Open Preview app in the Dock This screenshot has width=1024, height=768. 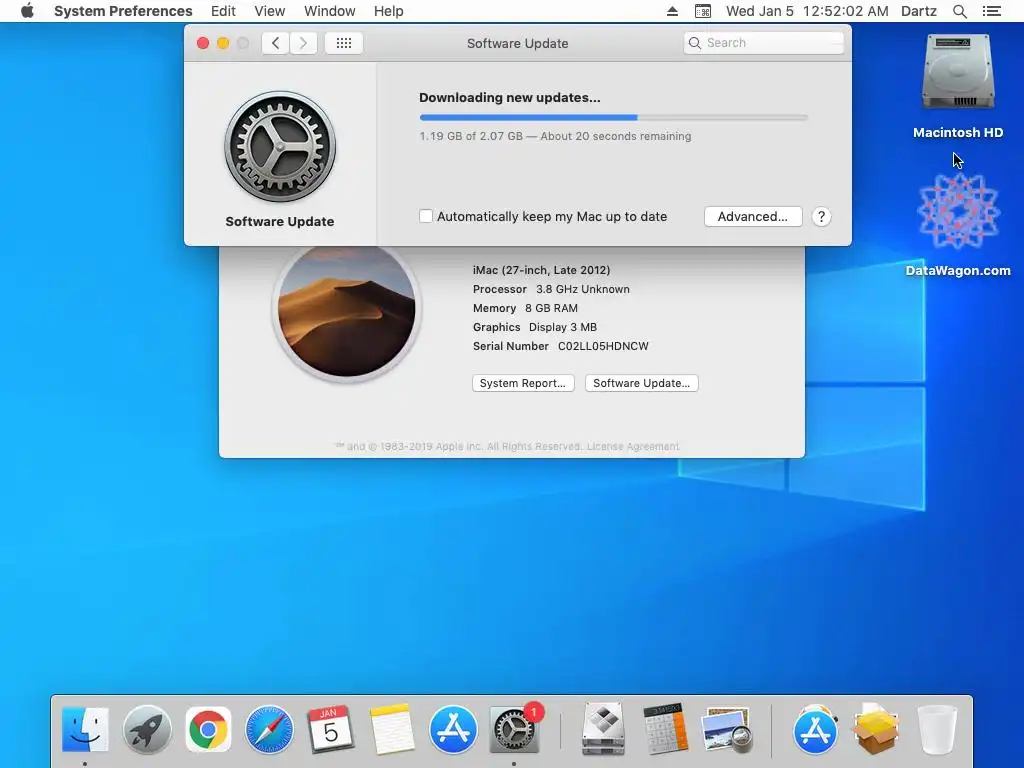(x=726, y=729)
